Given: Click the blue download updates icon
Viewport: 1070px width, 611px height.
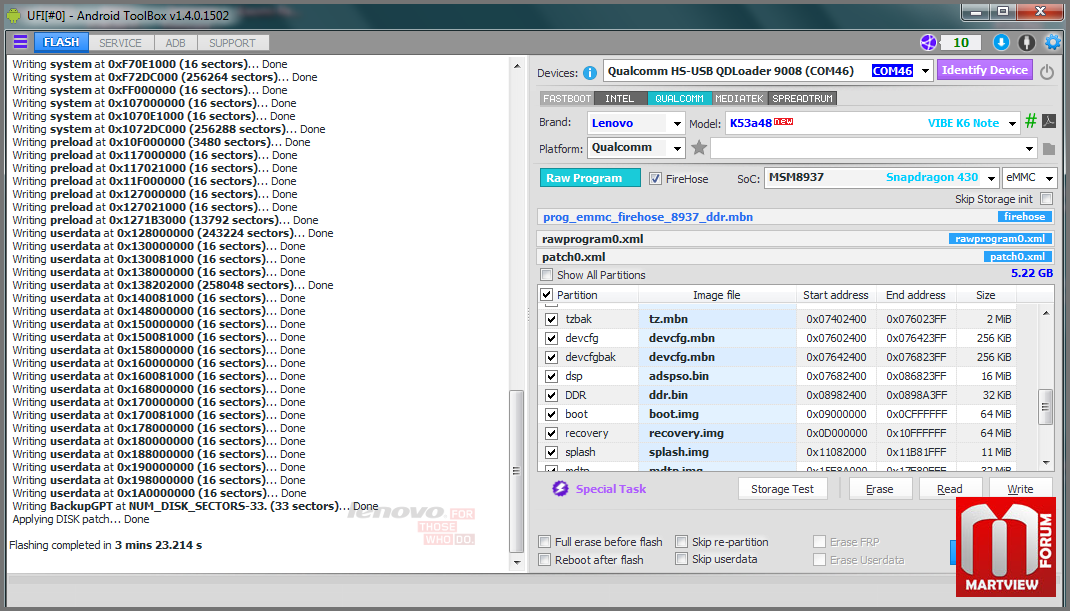Looking at the screenshot, I should [1001, 42].
